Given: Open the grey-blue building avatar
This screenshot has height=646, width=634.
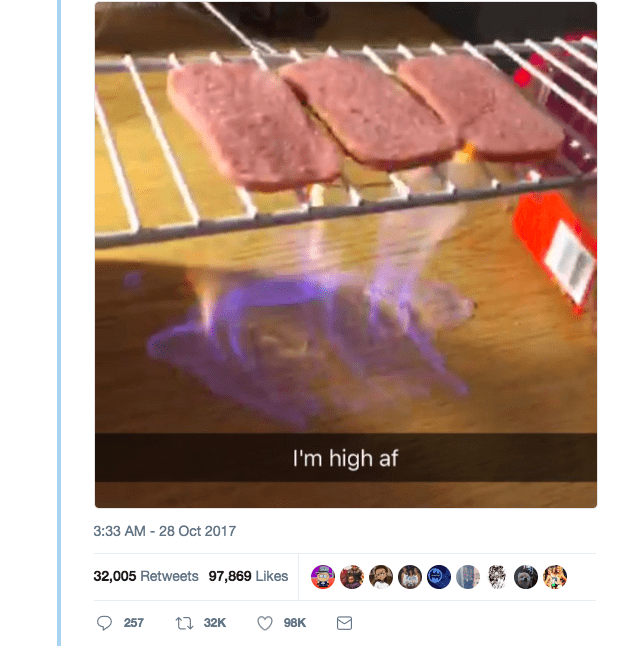Looking at the screenshot, I should (x=468, y=577).
